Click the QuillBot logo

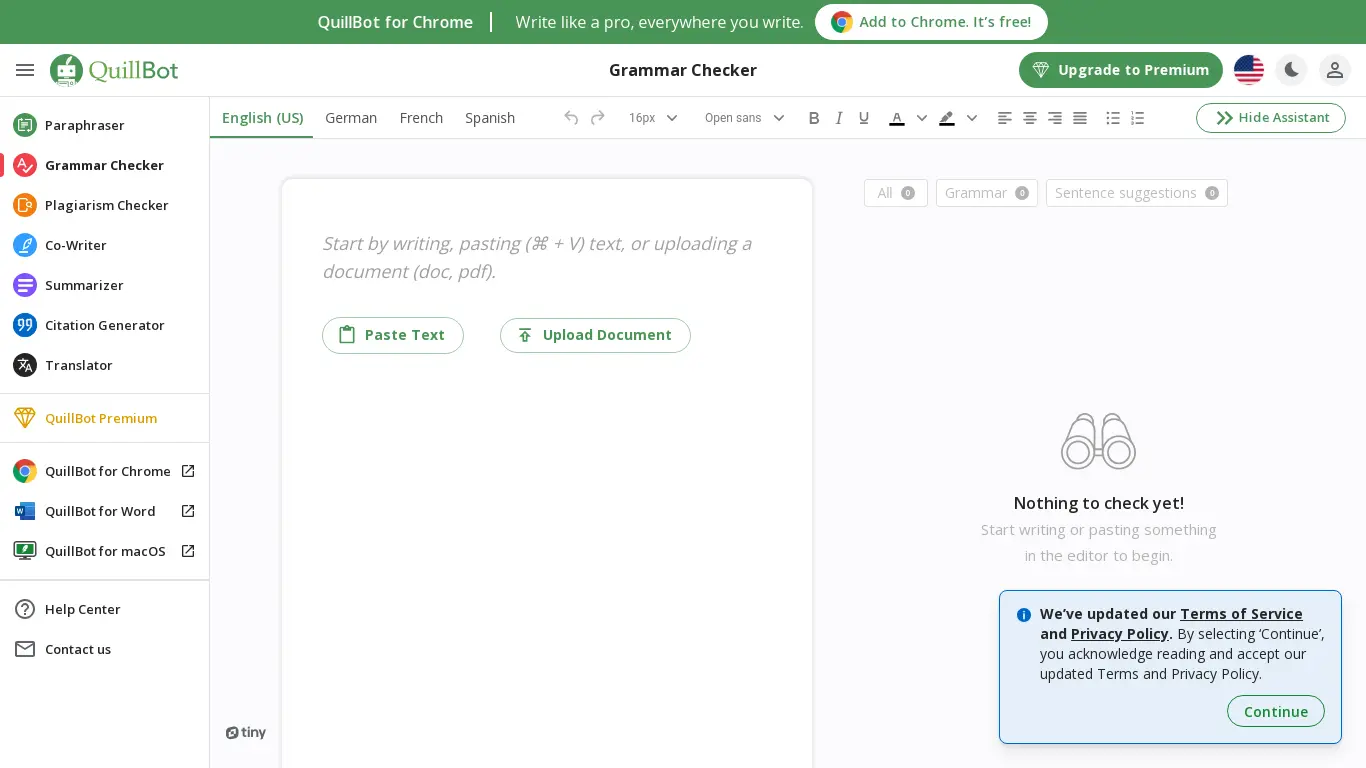tap(114, 70)
